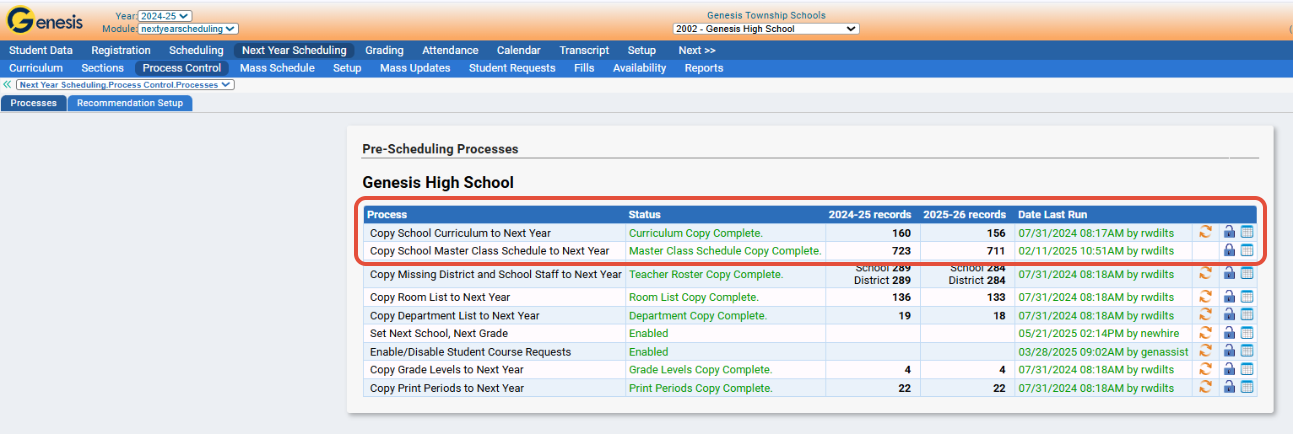
Task: Click the lock icon for Copy Missing District Staff row
Action: 1229,274
